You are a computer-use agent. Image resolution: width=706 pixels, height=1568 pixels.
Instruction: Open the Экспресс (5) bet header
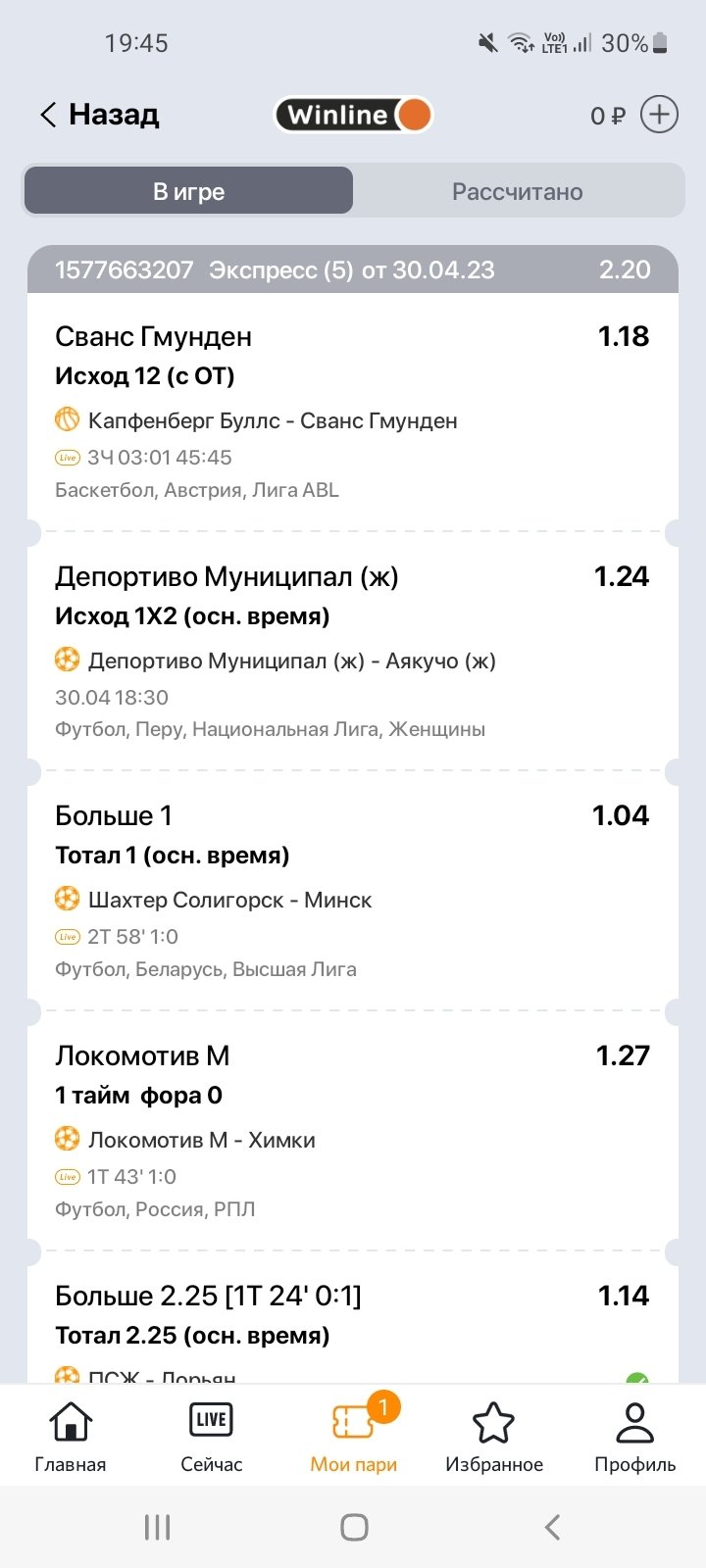click(x=353, y=269)
